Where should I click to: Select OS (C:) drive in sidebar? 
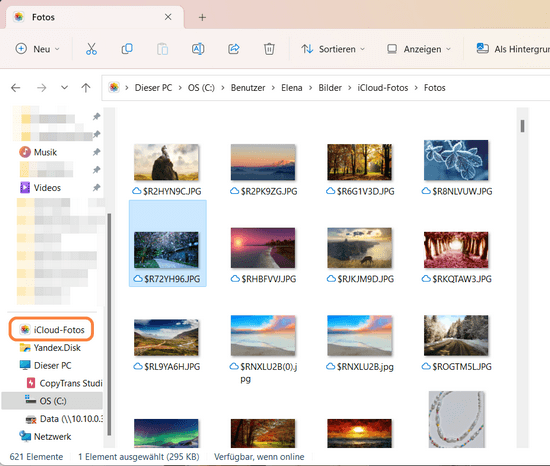tap(52, 401)
